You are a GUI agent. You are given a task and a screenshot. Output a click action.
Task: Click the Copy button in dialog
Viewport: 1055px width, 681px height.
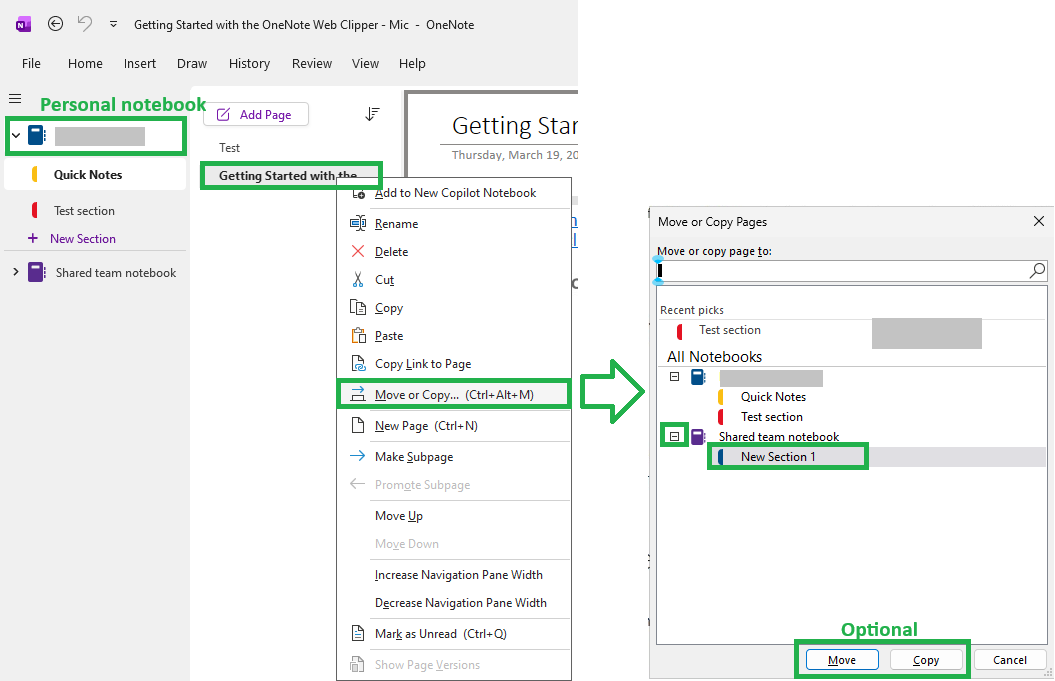[926, 660]
